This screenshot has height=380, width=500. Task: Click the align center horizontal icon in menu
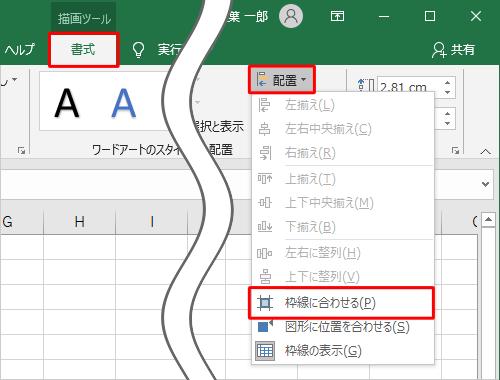click(x=265, y=129)
